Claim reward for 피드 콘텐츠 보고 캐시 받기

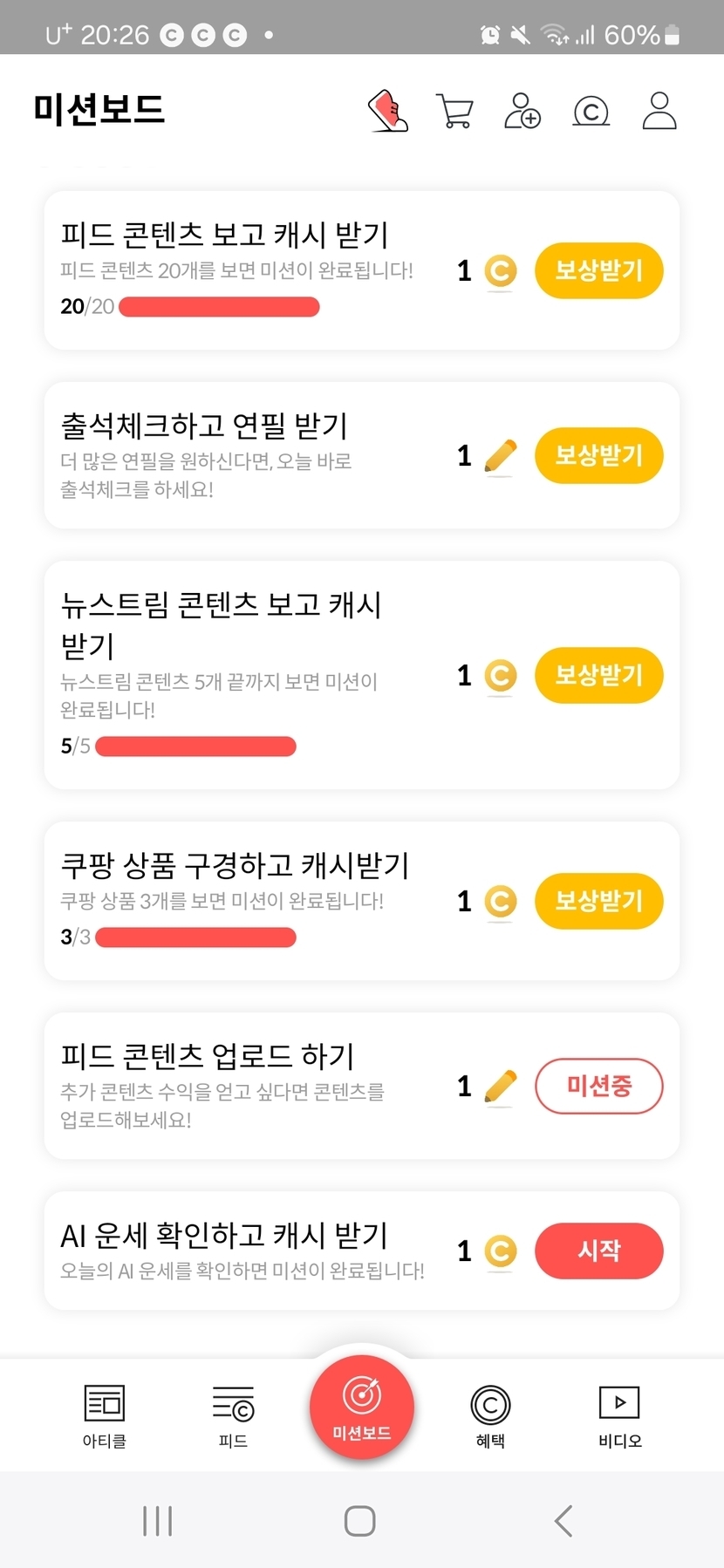point(598,270)
